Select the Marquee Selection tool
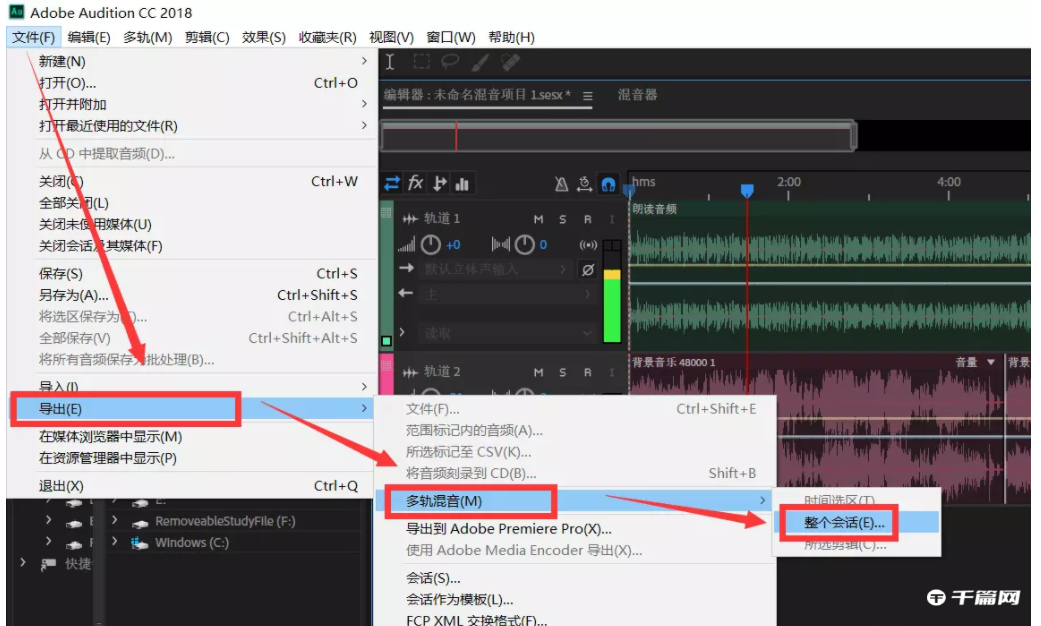This screenshot has height=626, width=1041. point(420,63)
